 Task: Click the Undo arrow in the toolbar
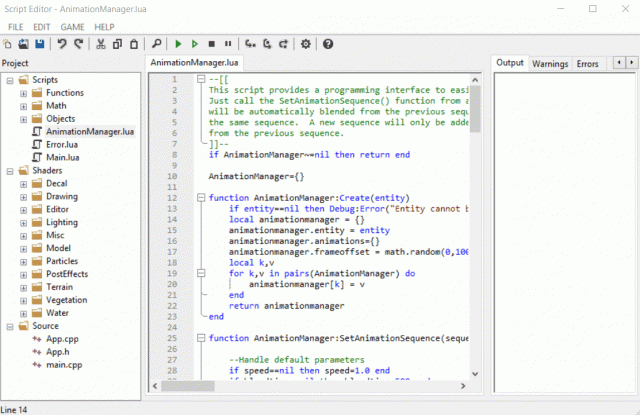pyautogui.click(x=62, y=44)
